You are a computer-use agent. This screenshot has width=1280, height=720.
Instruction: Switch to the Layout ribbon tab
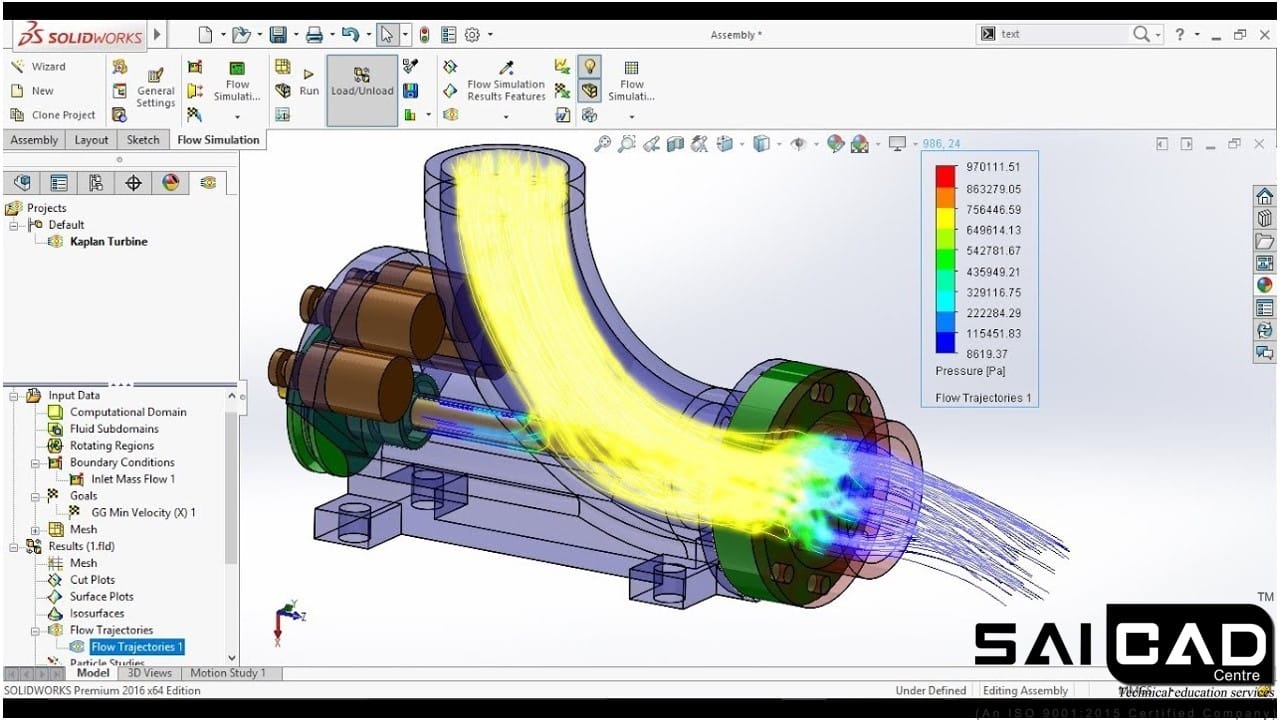point(91,140)
